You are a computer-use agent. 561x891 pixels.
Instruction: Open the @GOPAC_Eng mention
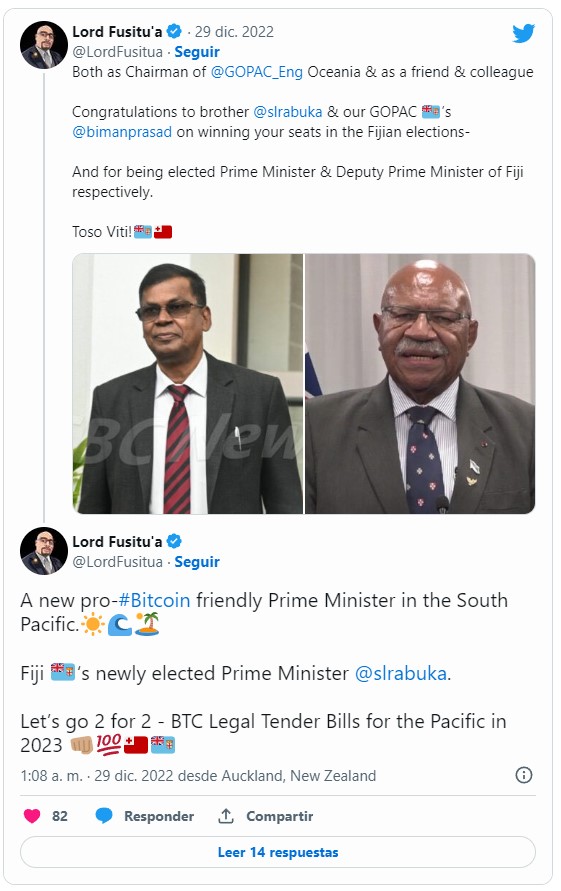click(256, 72)
